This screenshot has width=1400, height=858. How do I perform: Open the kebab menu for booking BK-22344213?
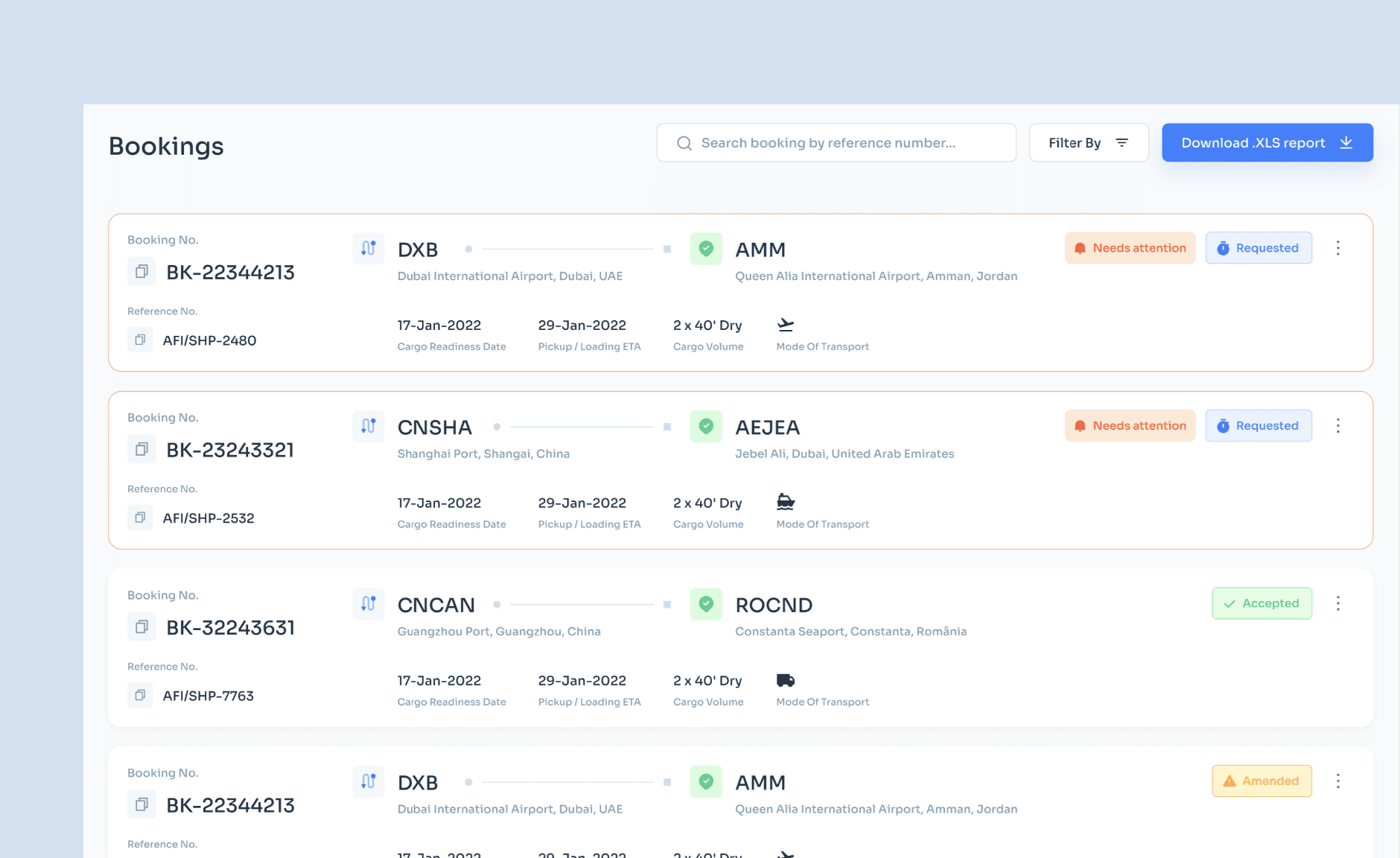[1338, 248]
